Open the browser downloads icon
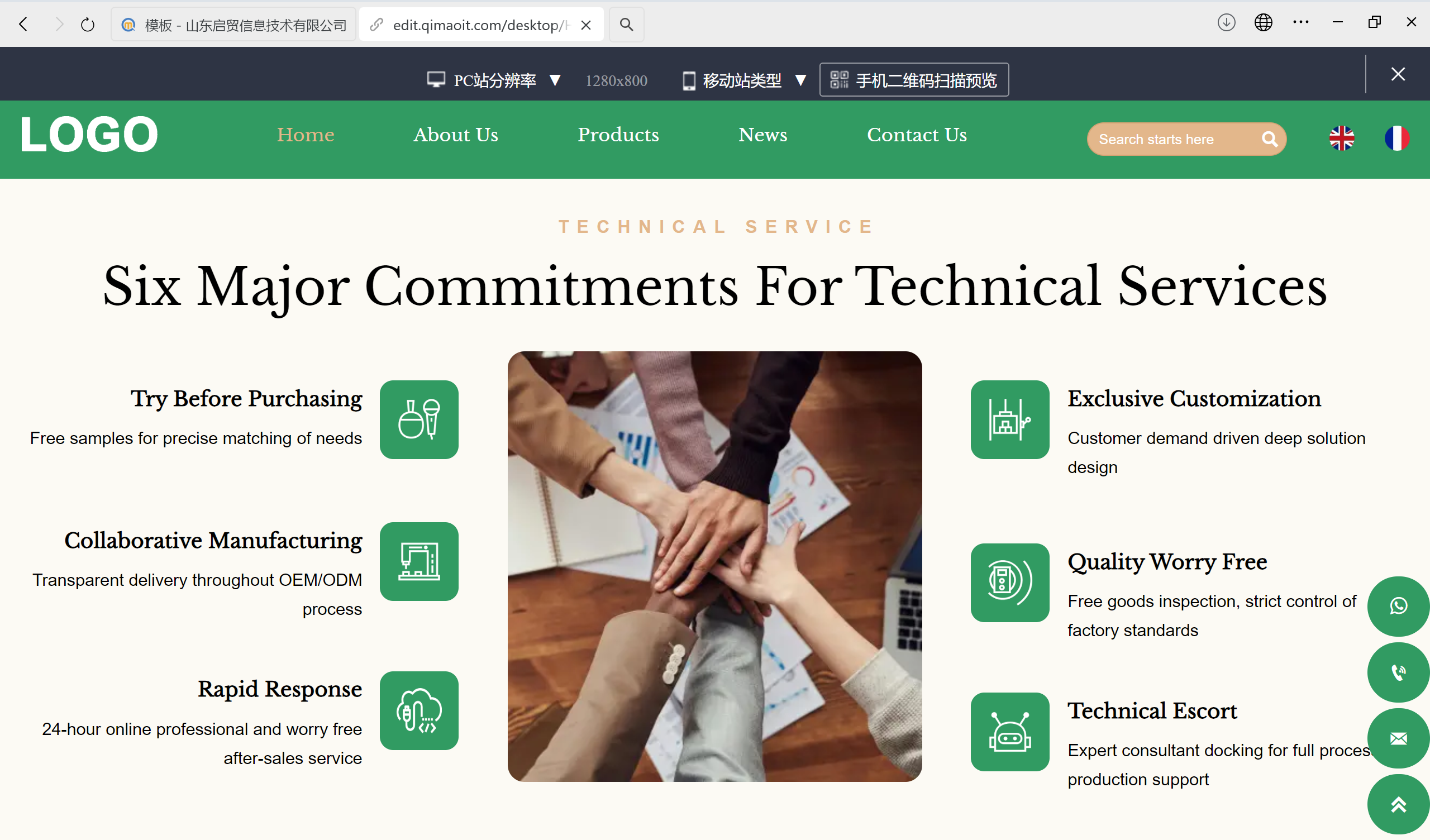This screenshot has width=1430, height=840. [1226, 23]
